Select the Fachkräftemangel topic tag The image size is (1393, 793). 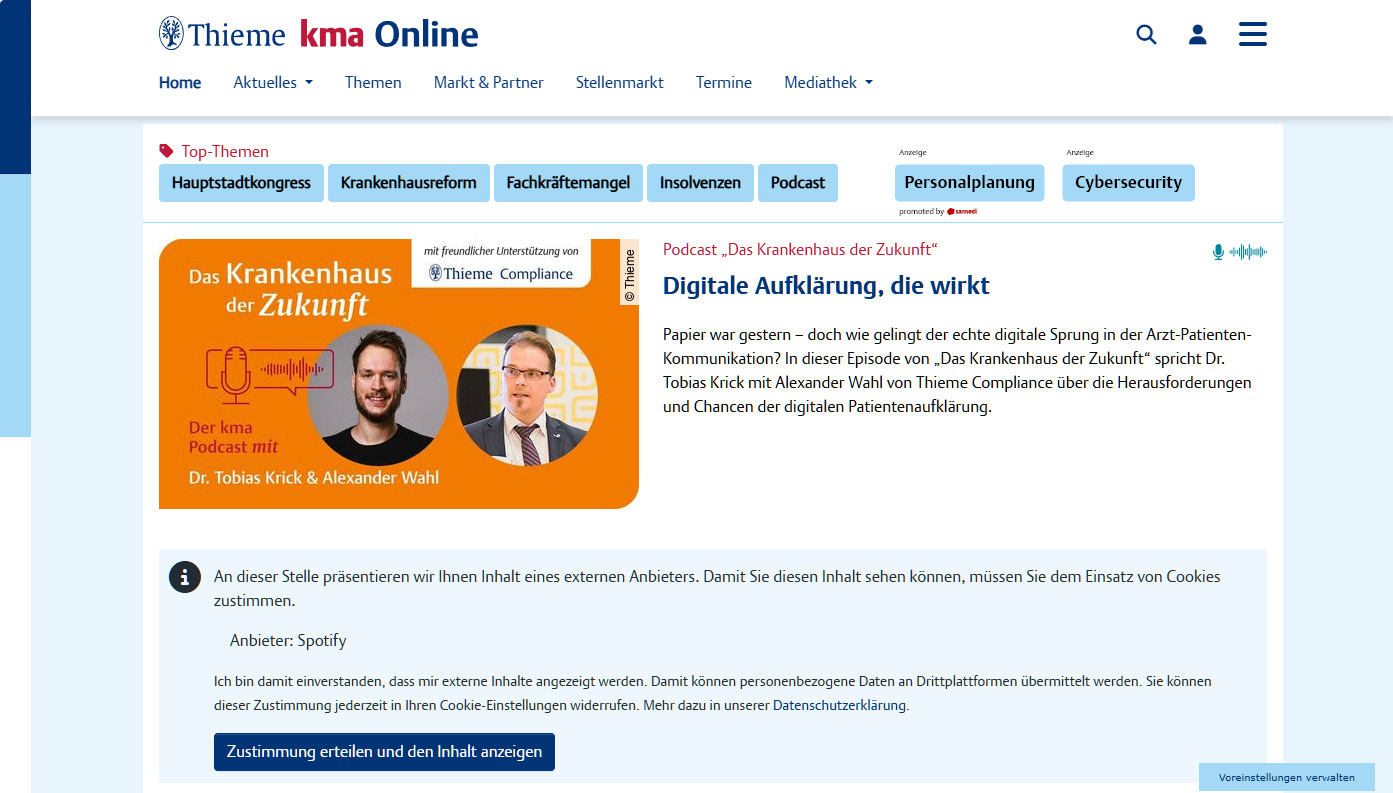pos(568,183)
